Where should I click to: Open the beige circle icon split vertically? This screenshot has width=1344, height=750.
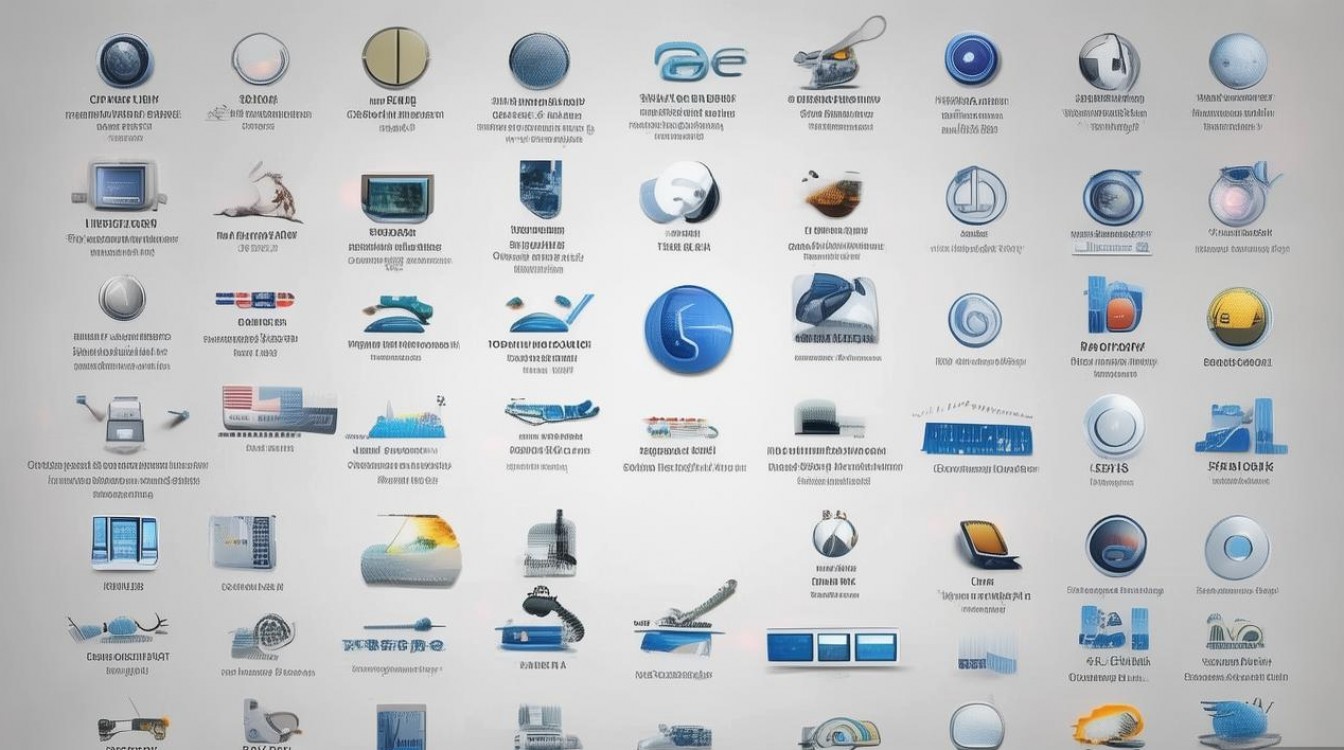(x=394, y=57)
